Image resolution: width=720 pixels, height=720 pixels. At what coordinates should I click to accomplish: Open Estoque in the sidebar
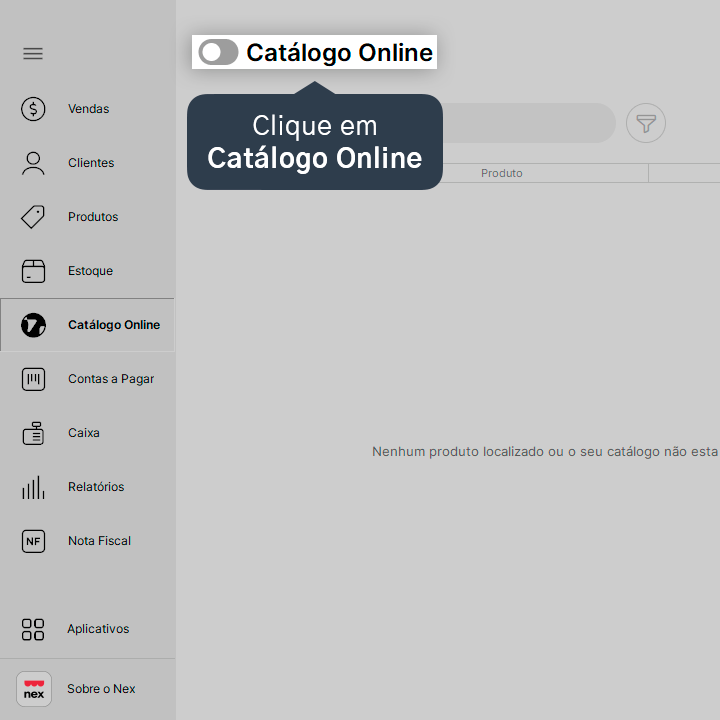pyautogui.click(x=90, y=271)
